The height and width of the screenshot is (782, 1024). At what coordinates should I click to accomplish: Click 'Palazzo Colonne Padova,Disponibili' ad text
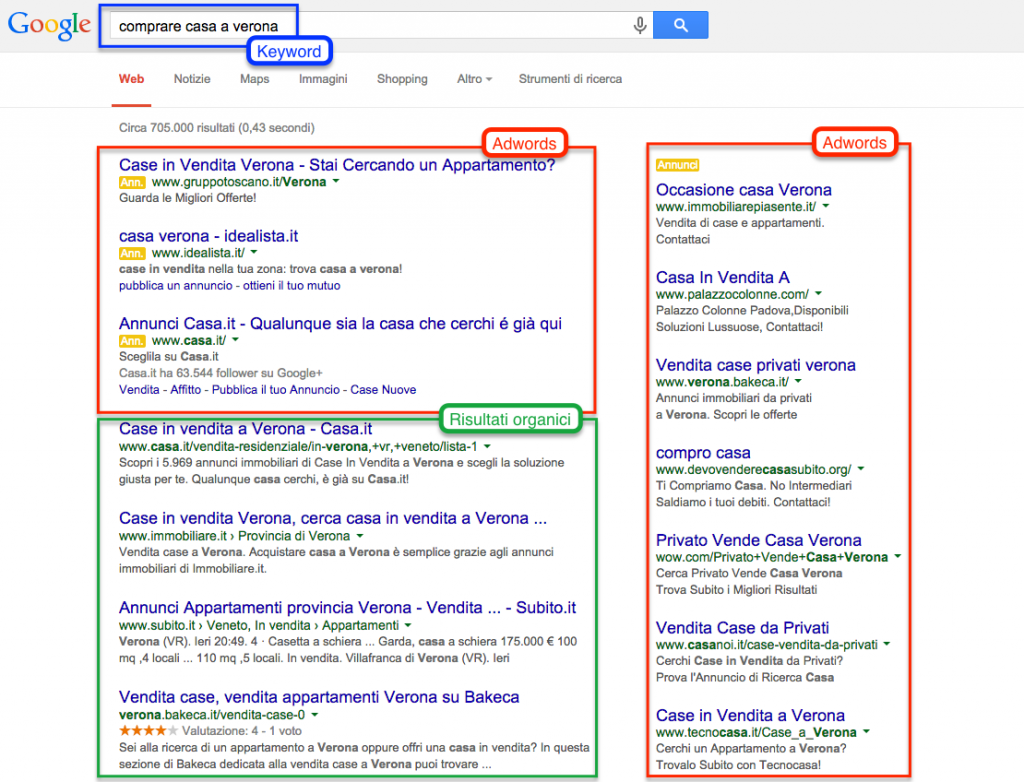(752, 310)
